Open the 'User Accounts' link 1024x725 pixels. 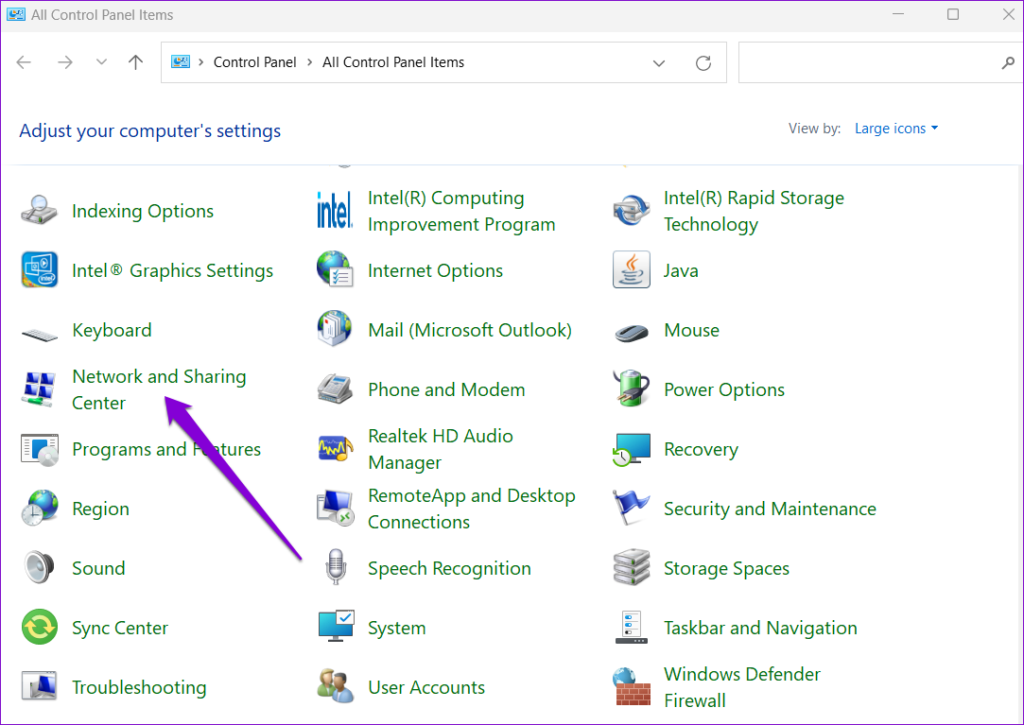426,687
